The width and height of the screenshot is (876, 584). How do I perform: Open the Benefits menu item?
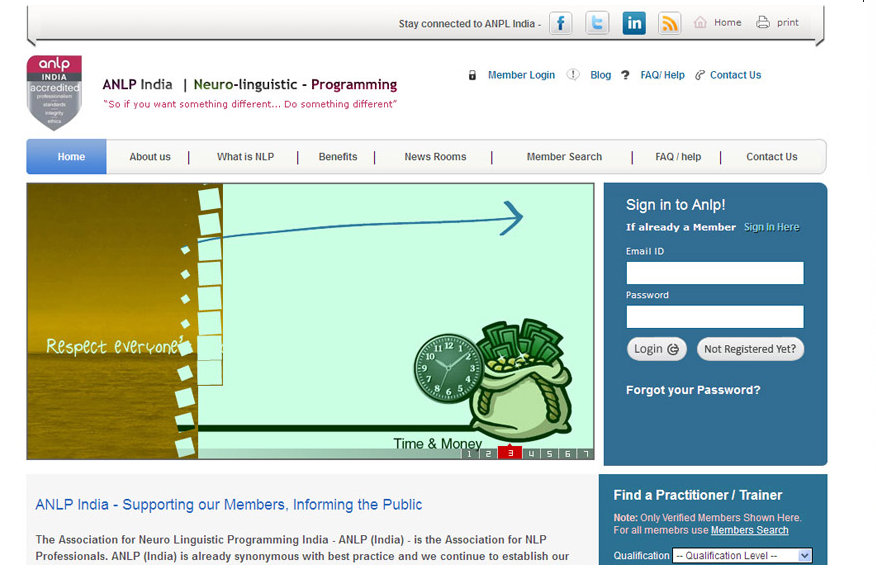(x=337, y=157)
